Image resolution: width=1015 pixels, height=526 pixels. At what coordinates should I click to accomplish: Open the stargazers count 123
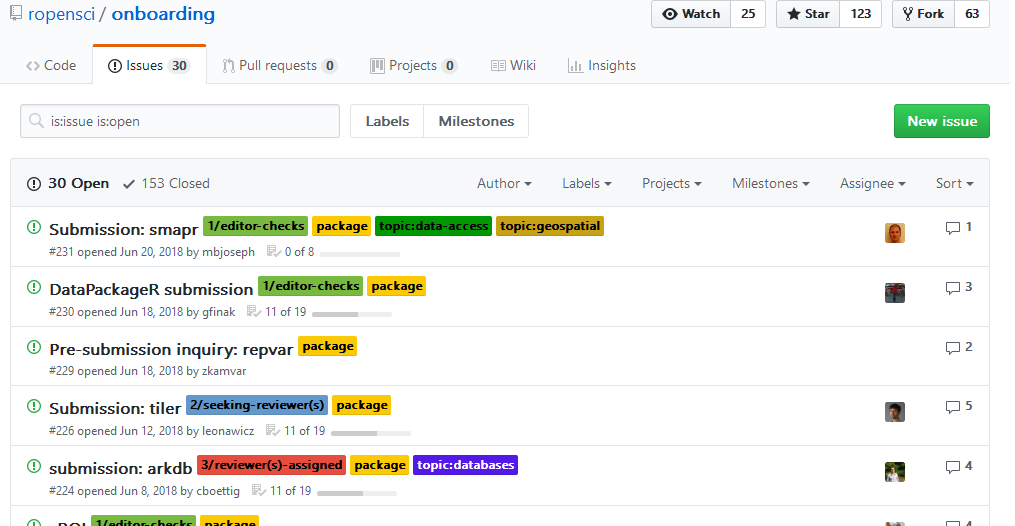(861, 14)
